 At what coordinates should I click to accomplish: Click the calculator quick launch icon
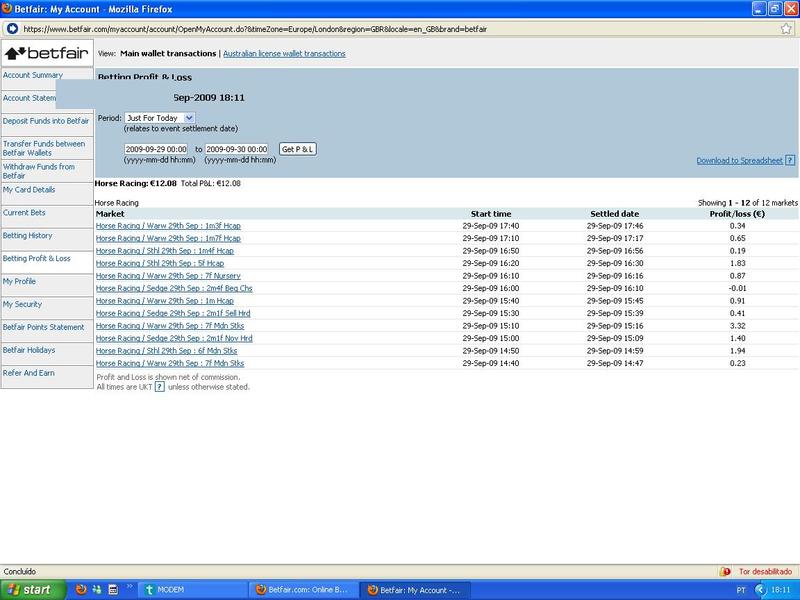point(113,590)
